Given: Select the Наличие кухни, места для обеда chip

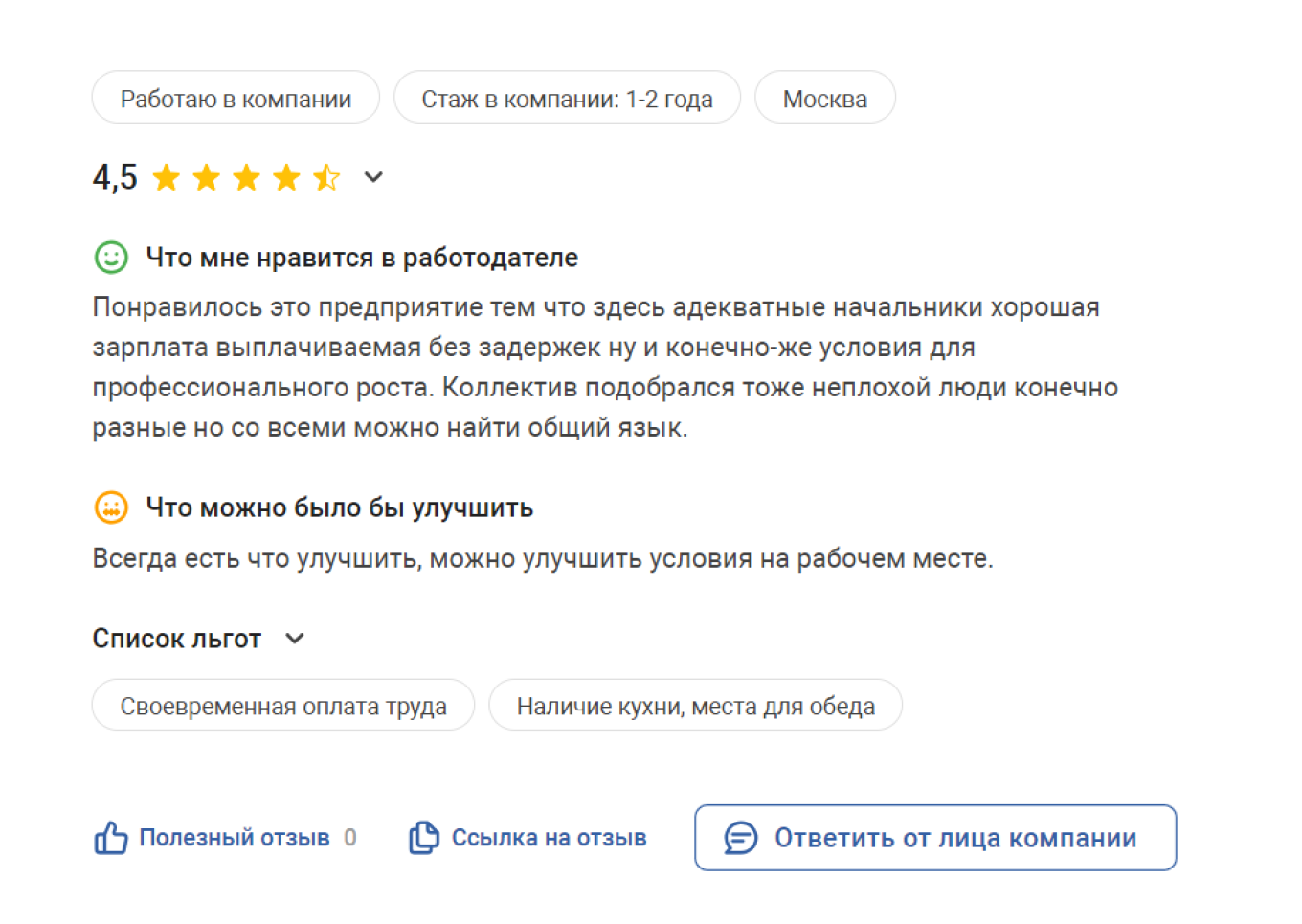Looking at the screenshot, I should coord(695,705).
